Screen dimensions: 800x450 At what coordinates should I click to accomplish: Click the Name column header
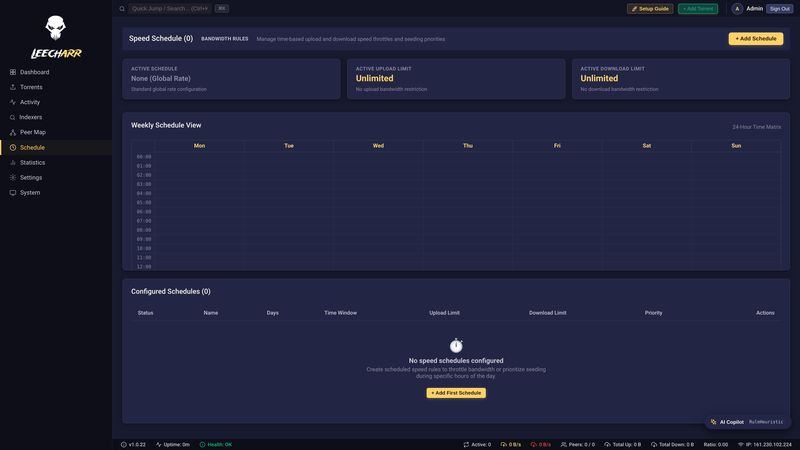click(x=211, y=313)
